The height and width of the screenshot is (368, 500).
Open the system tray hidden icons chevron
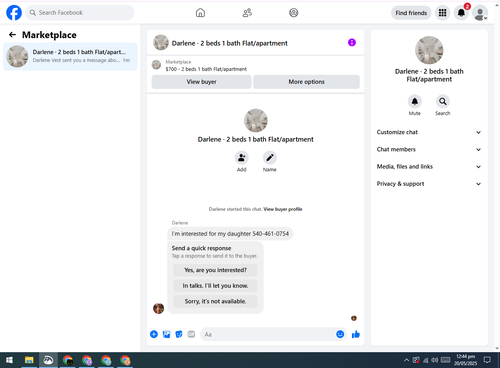(x=406, y=360)
